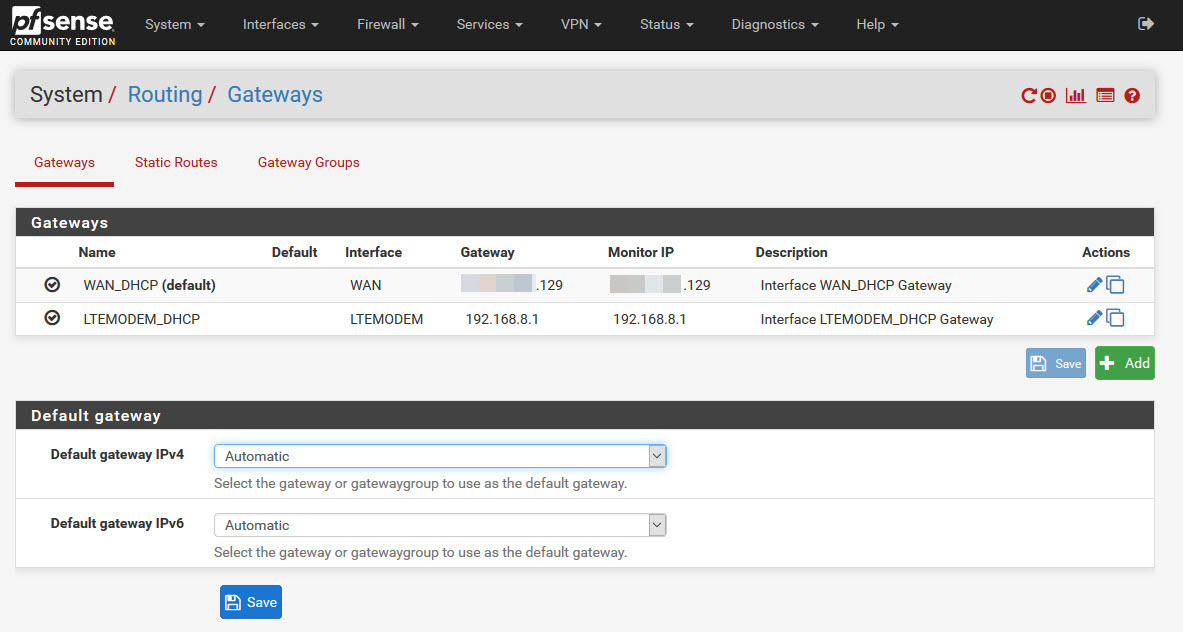
Task: Click the blue Save button under Default gateway
Action: click(x=251, y=602)
